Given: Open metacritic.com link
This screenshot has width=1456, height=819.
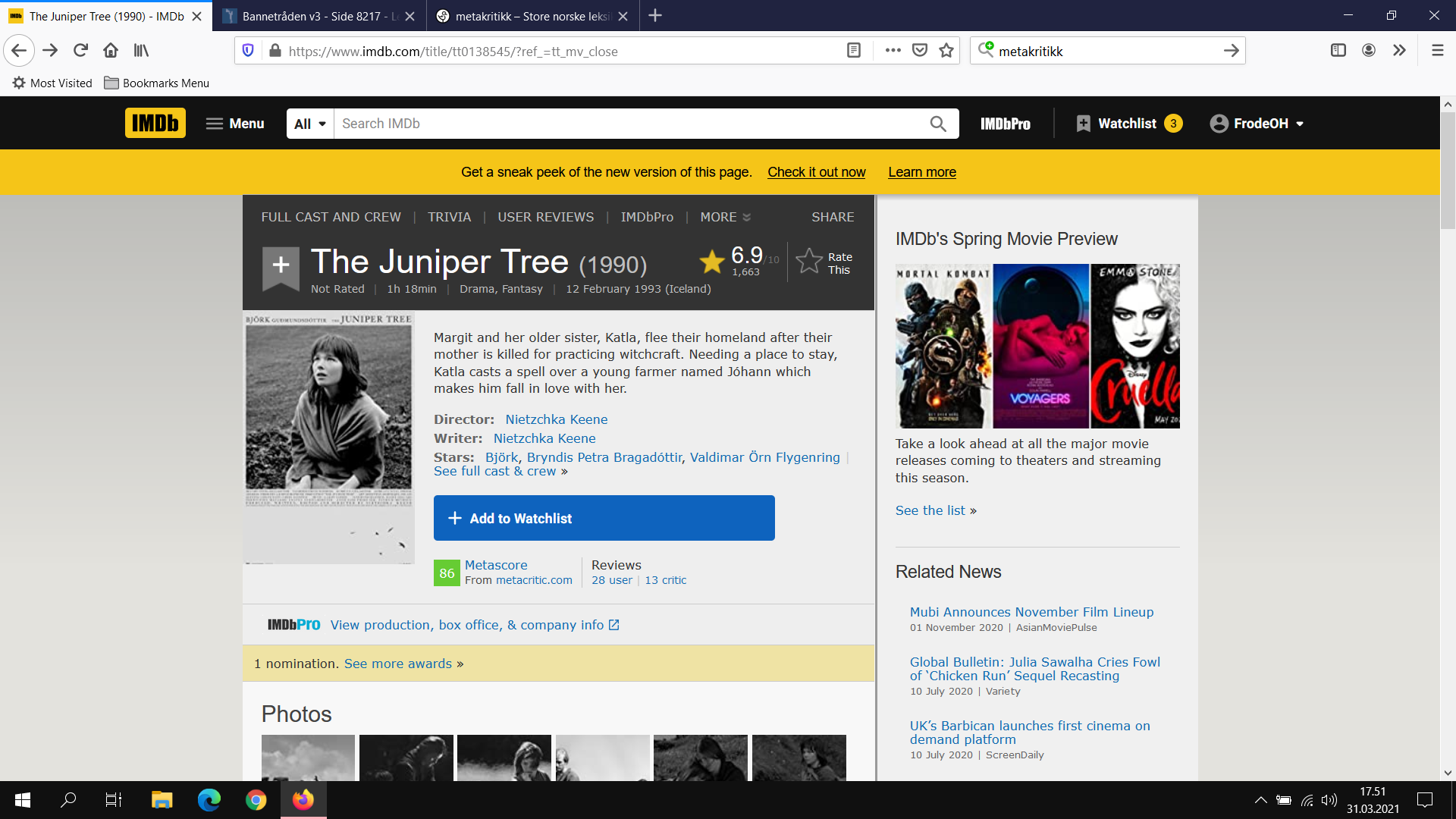Looking at the screenshot, I should click(x=534, y=580).
